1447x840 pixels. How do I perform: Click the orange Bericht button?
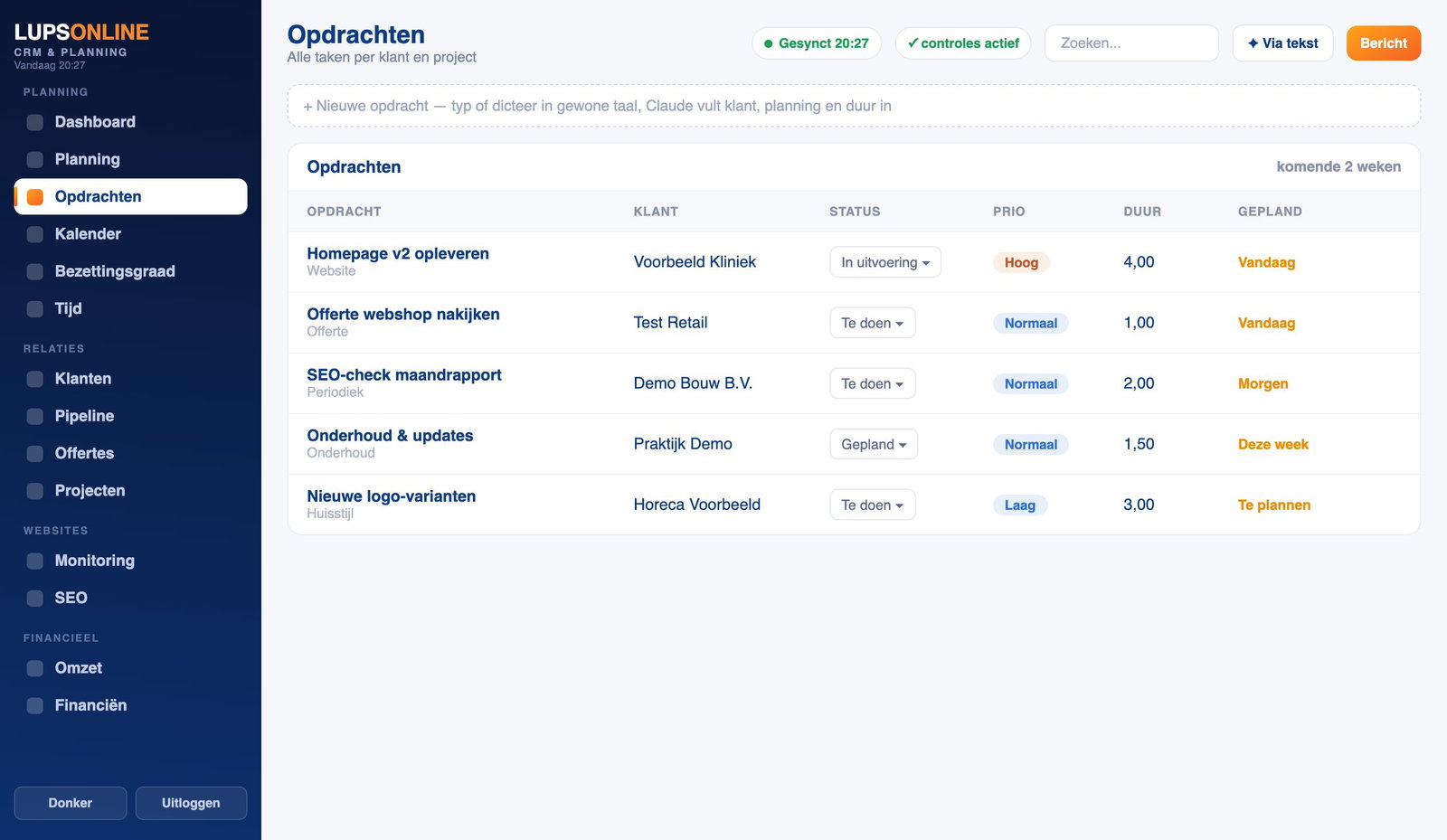point(1384,43)
